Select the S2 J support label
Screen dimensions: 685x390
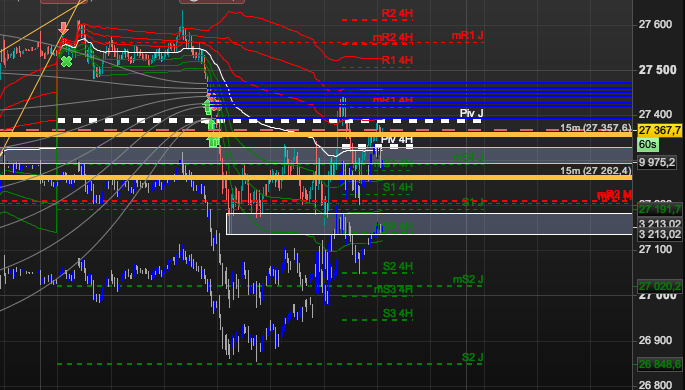(473, 357)
